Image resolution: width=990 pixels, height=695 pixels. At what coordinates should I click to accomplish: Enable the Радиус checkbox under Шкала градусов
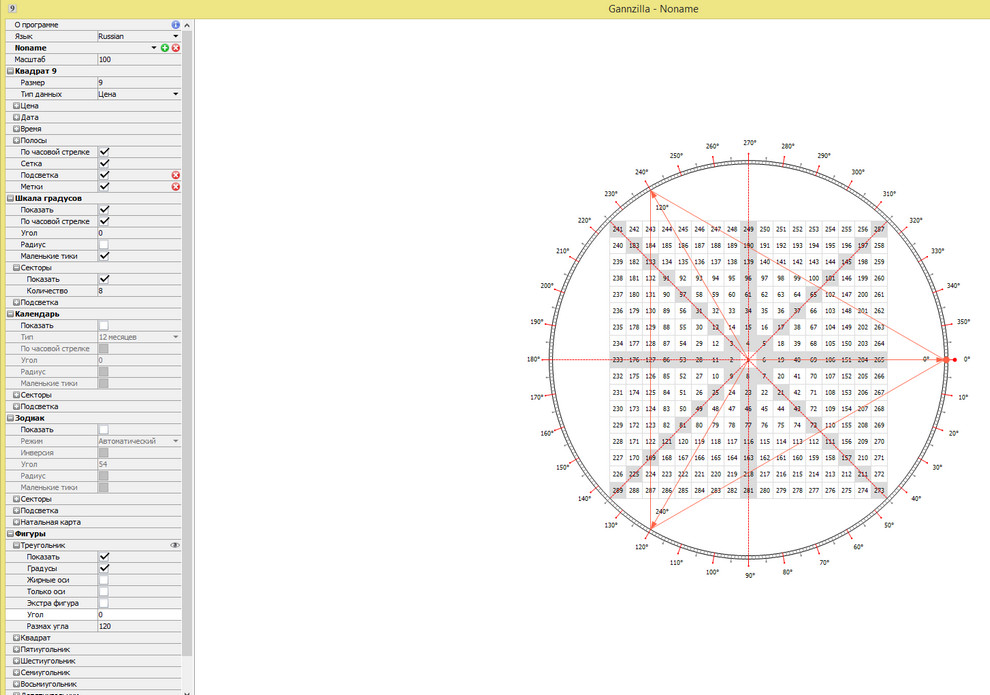[104, 244]
